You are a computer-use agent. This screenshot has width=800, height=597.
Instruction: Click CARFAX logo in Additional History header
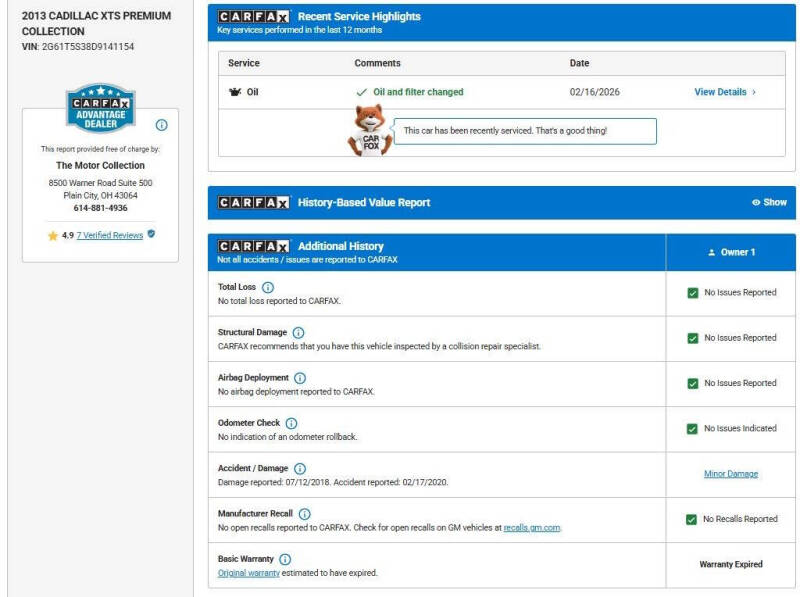click(254, 246)
